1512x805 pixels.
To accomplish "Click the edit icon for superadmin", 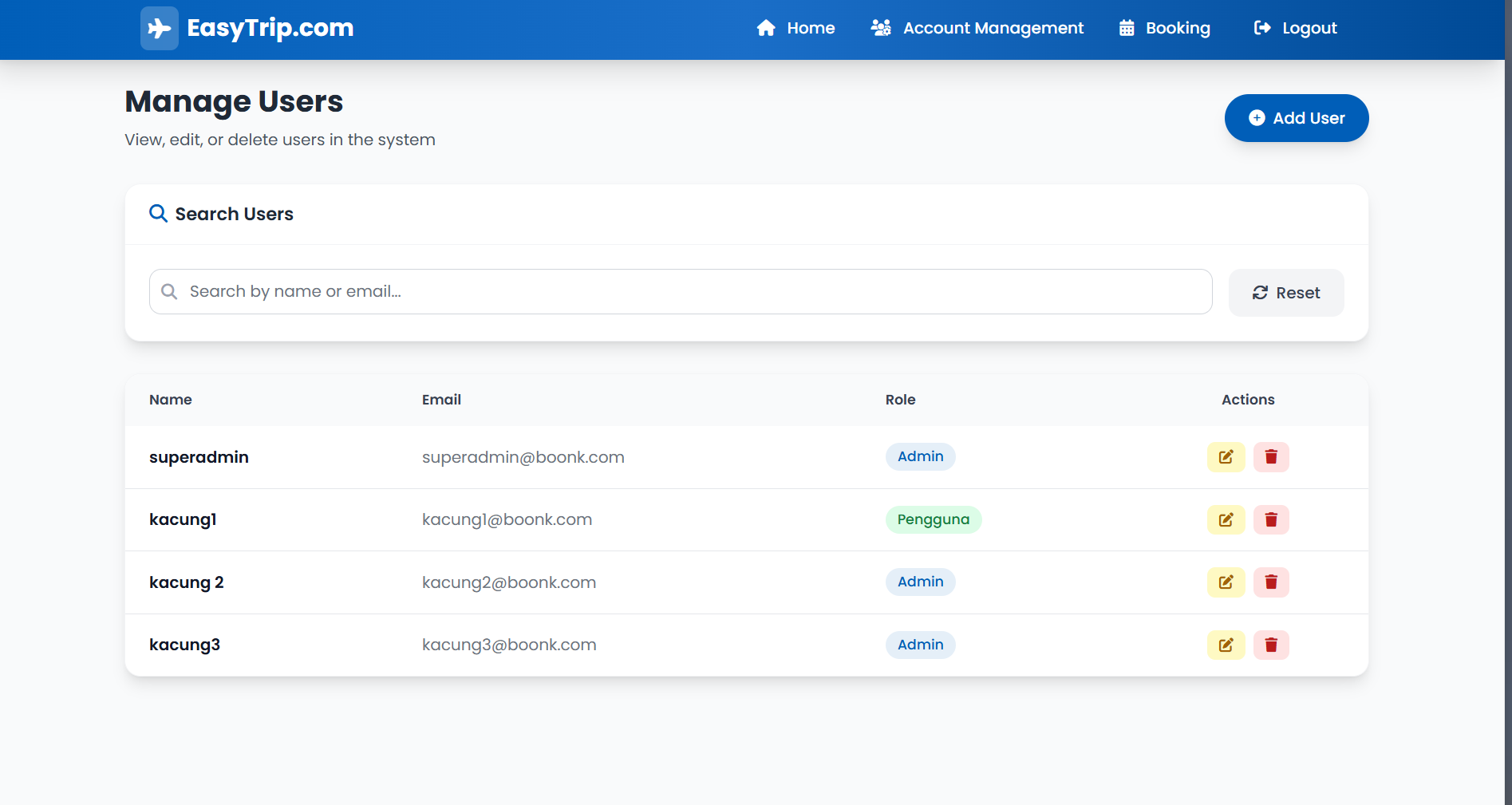I will click(1226, 457).
